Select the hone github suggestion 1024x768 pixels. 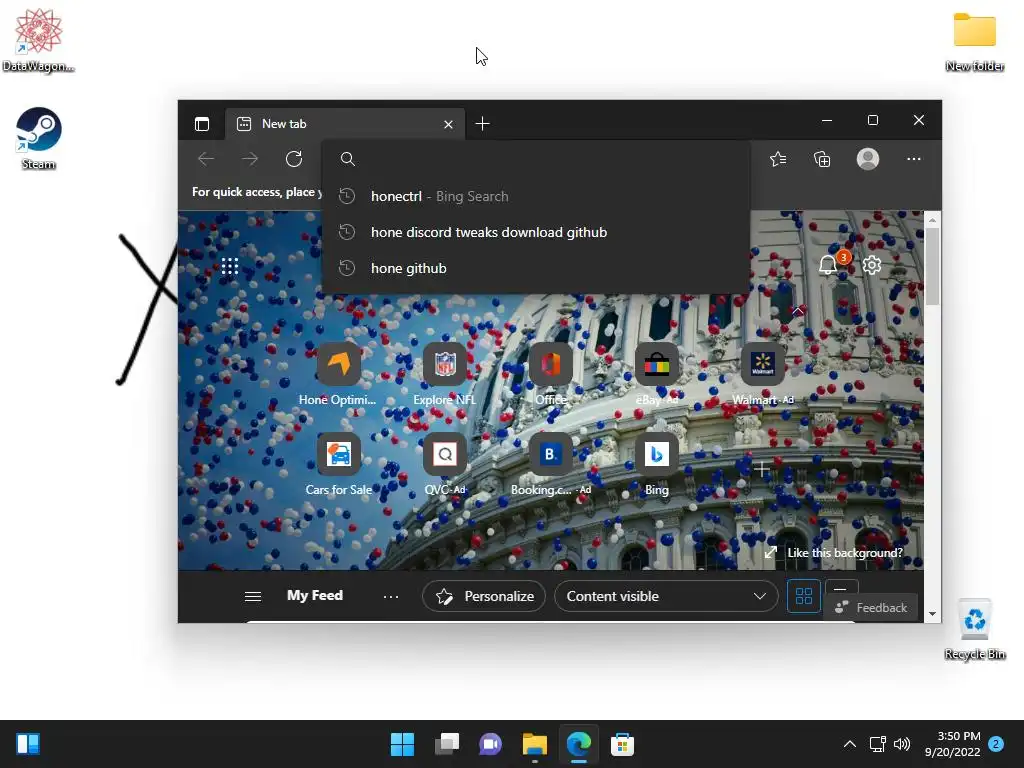[536, 268]
